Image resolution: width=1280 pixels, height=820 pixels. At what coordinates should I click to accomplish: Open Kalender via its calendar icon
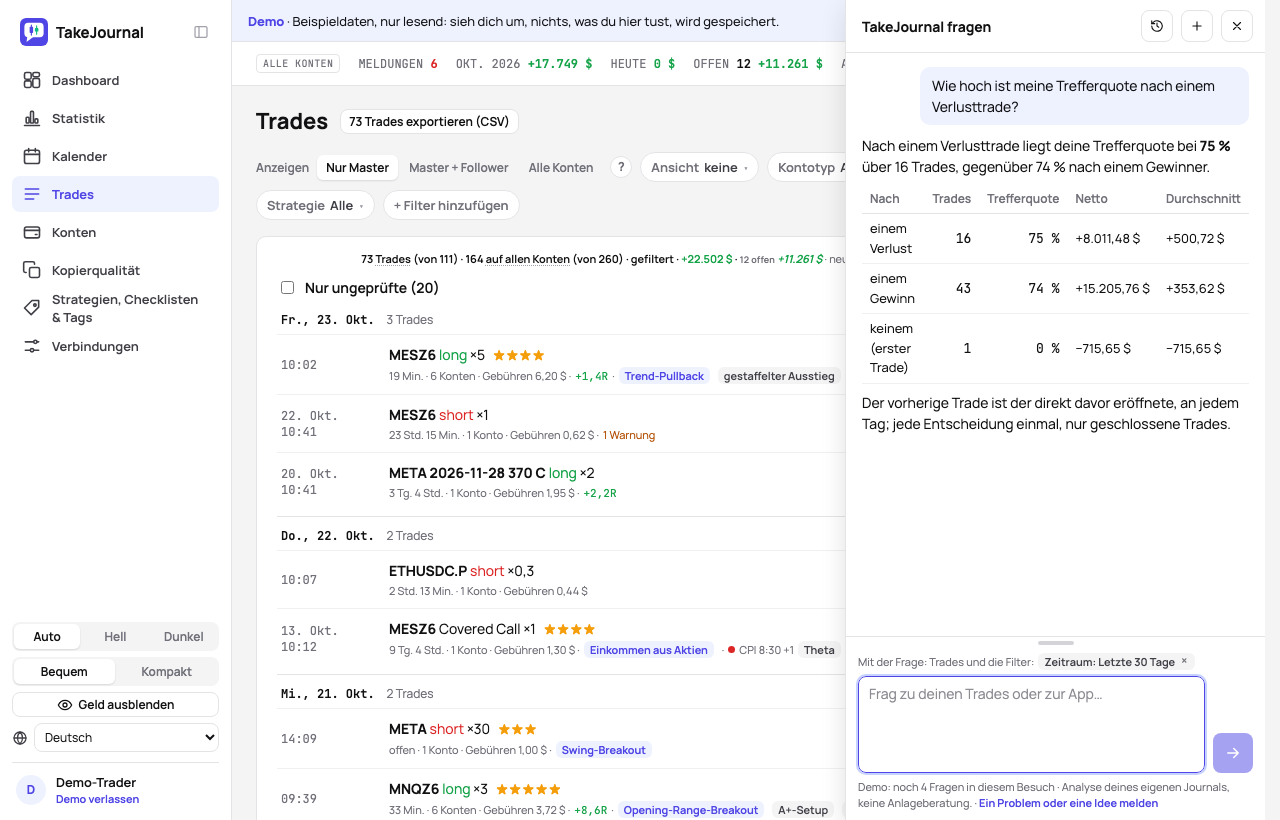point(32,156)
